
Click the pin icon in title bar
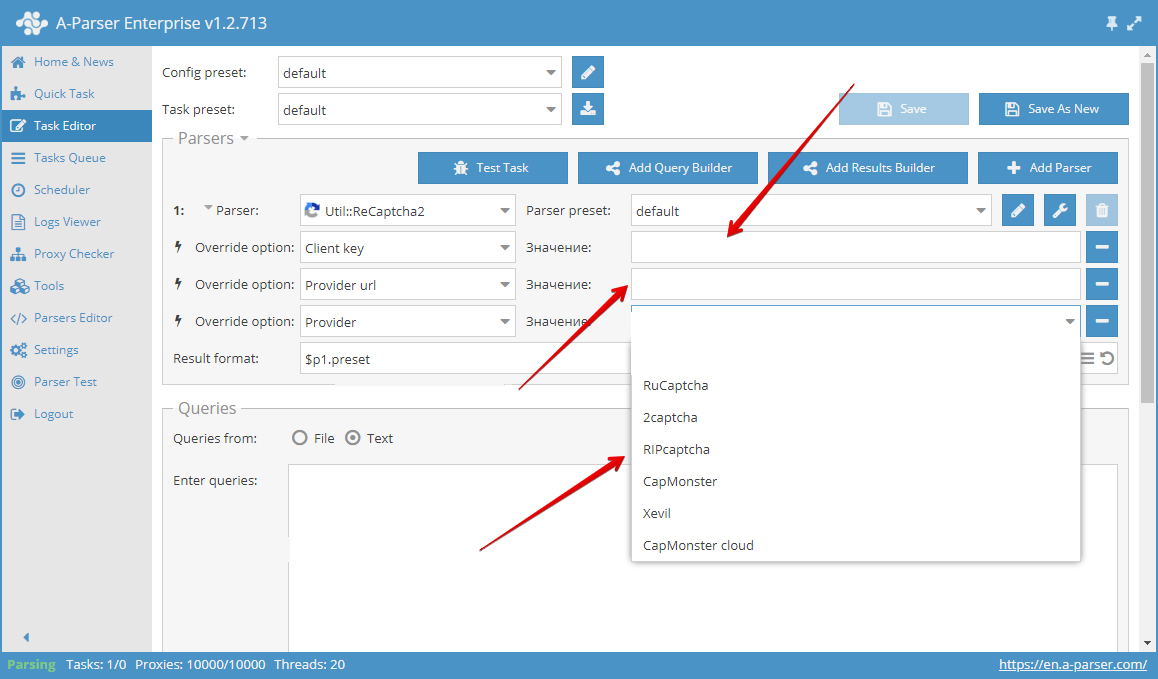point(1112,23)
